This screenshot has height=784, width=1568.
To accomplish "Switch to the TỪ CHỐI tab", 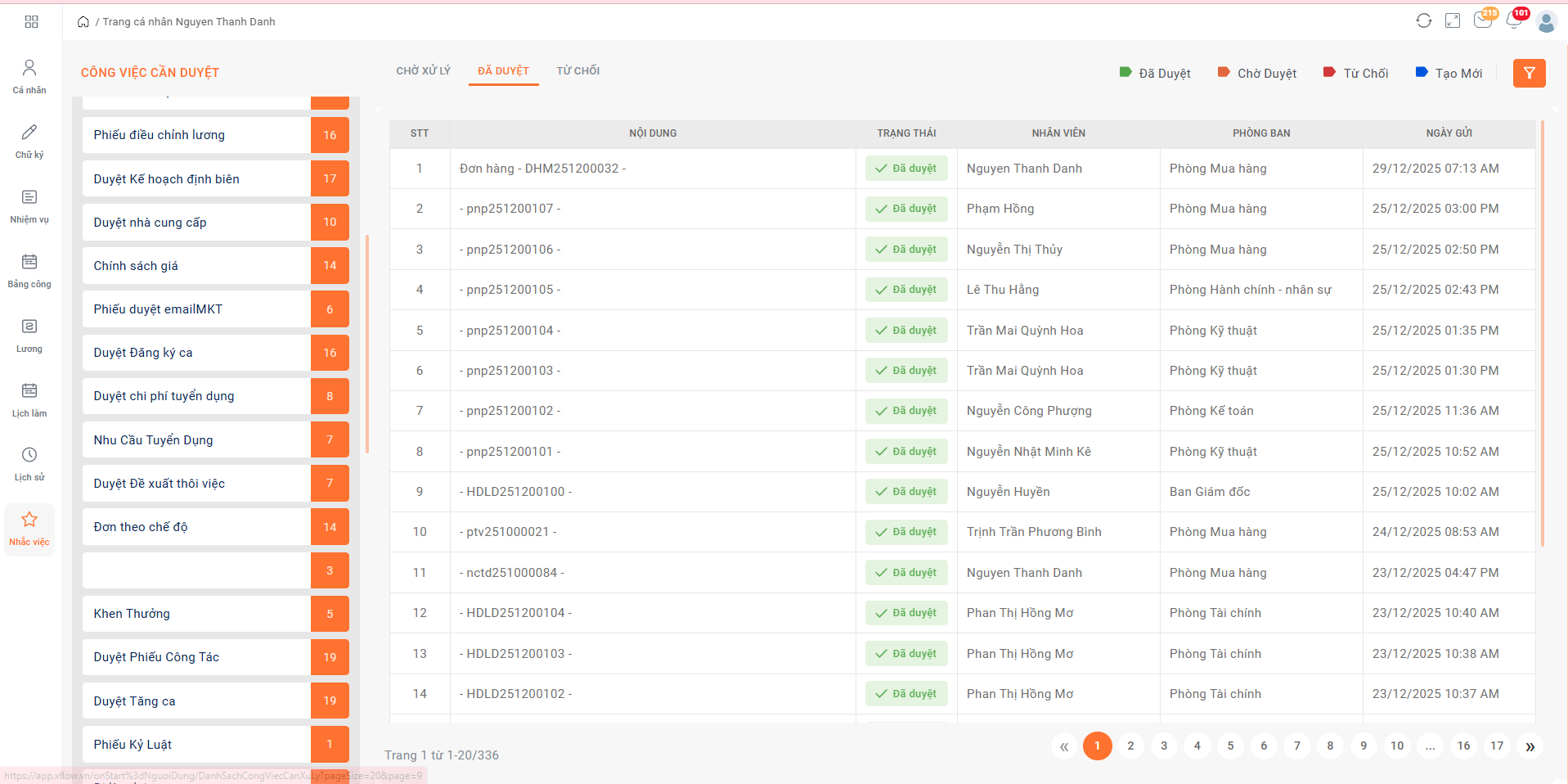I will click(577, 71).
